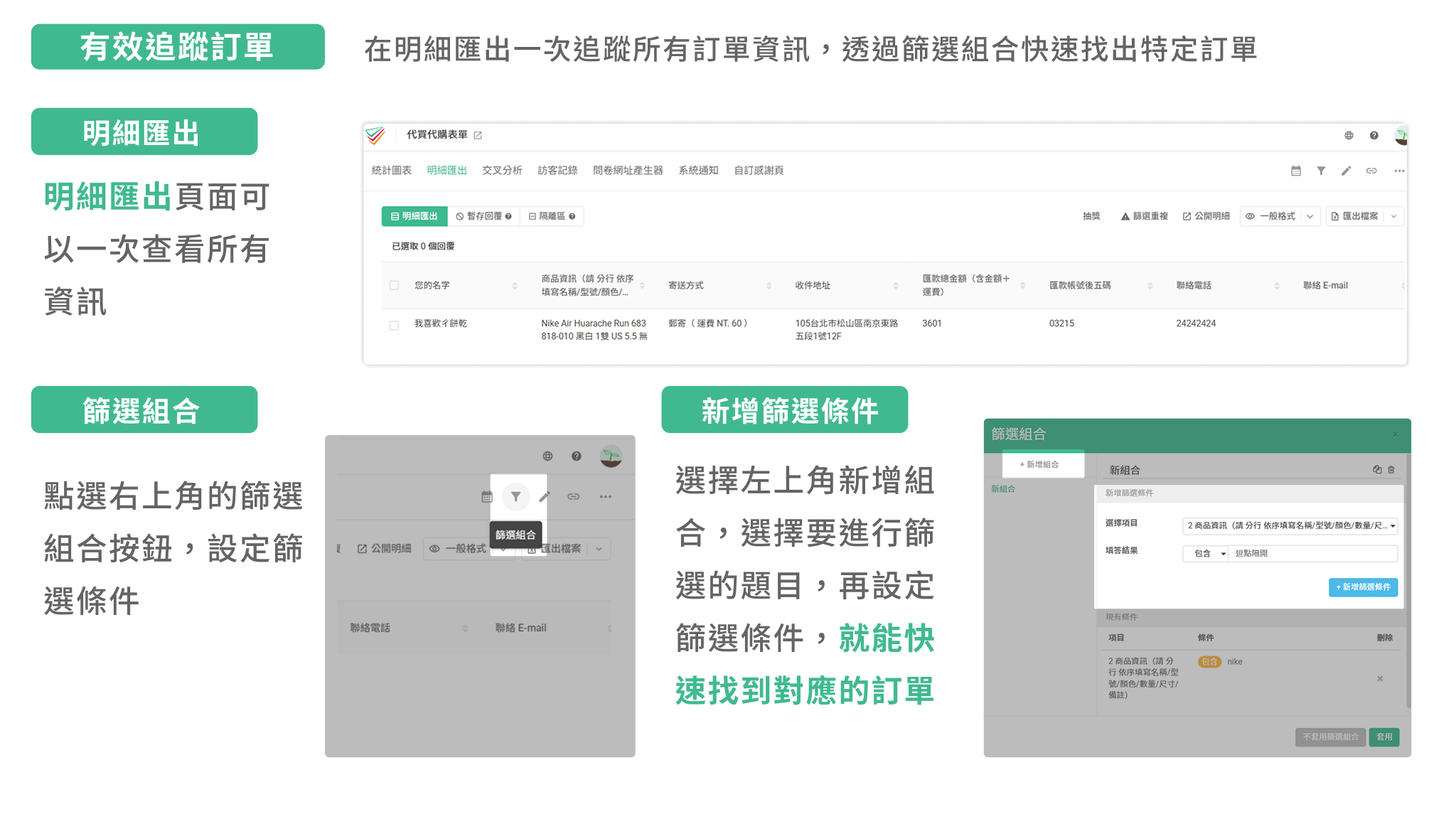The image size is (1456, 819).
Task: Click 篩選重複 button
Action: tap(1144, 216)
